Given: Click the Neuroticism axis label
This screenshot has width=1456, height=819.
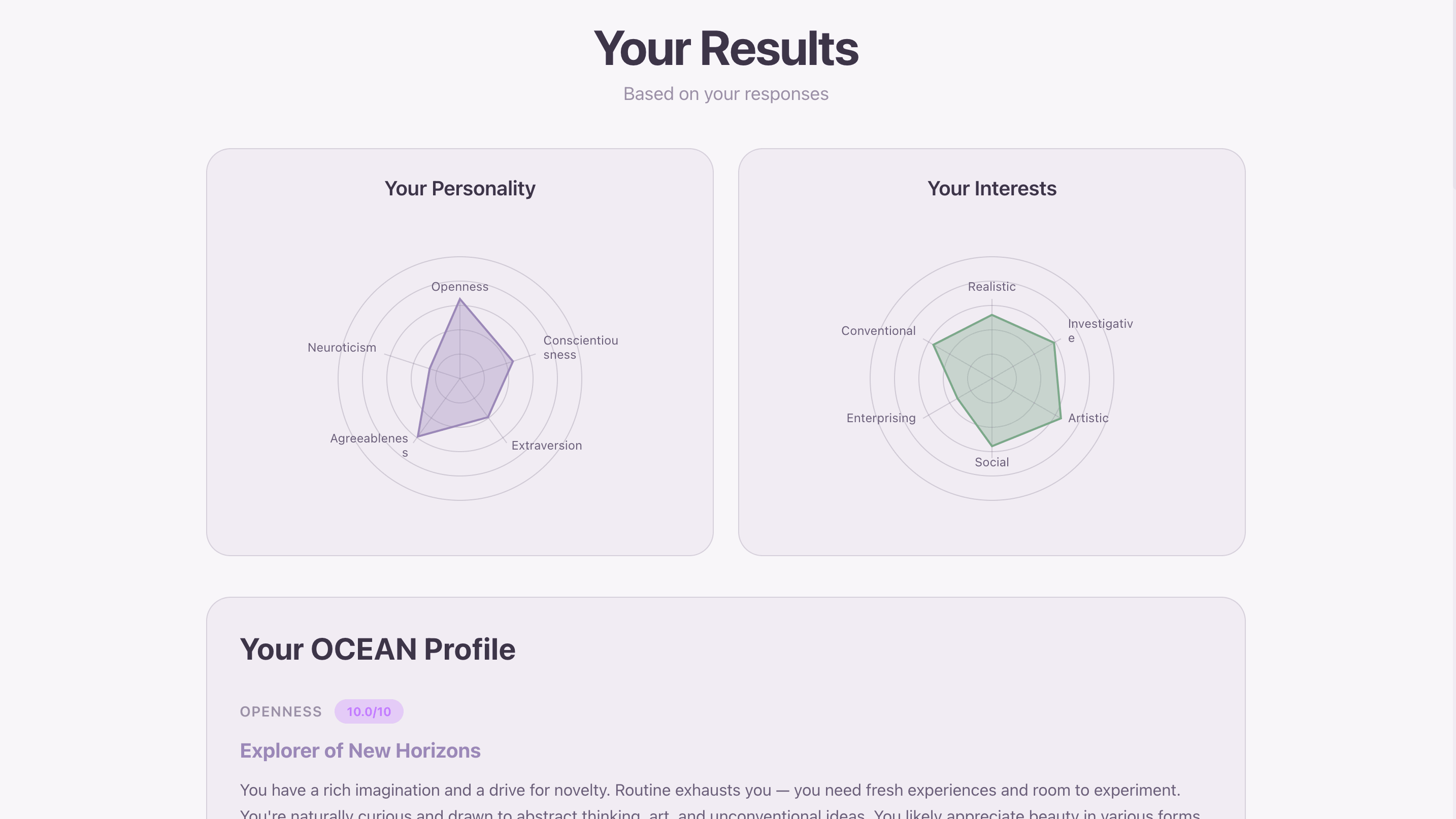Looking at the screenshot, I should [341, 348].
